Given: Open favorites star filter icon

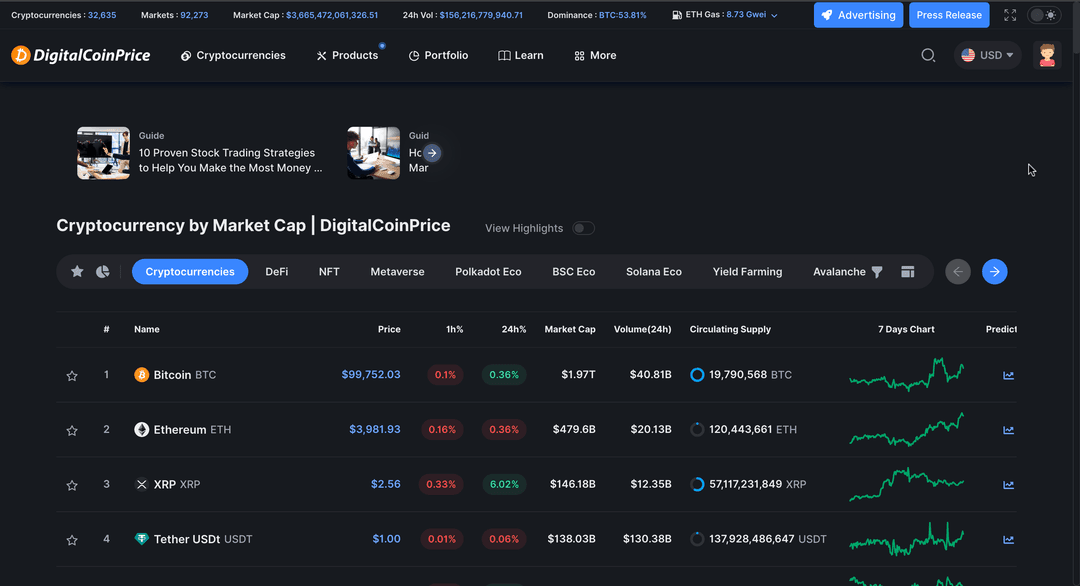Looking at the screenshot, I should click(x=77, y=271).
